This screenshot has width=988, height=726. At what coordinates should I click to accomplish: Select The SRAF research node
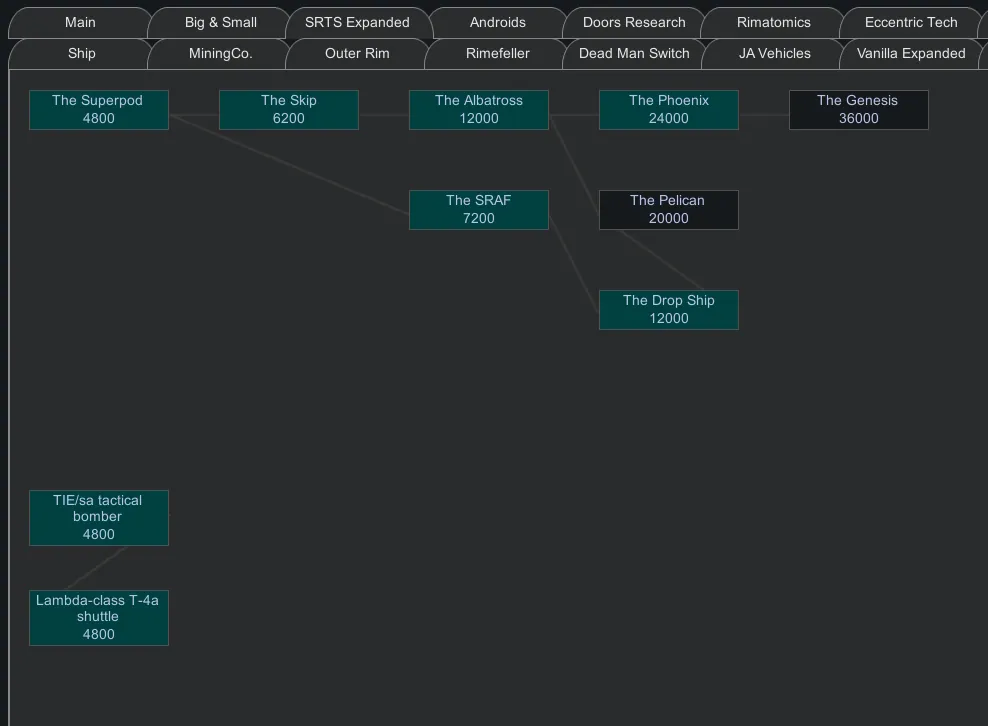click(478, 210)
